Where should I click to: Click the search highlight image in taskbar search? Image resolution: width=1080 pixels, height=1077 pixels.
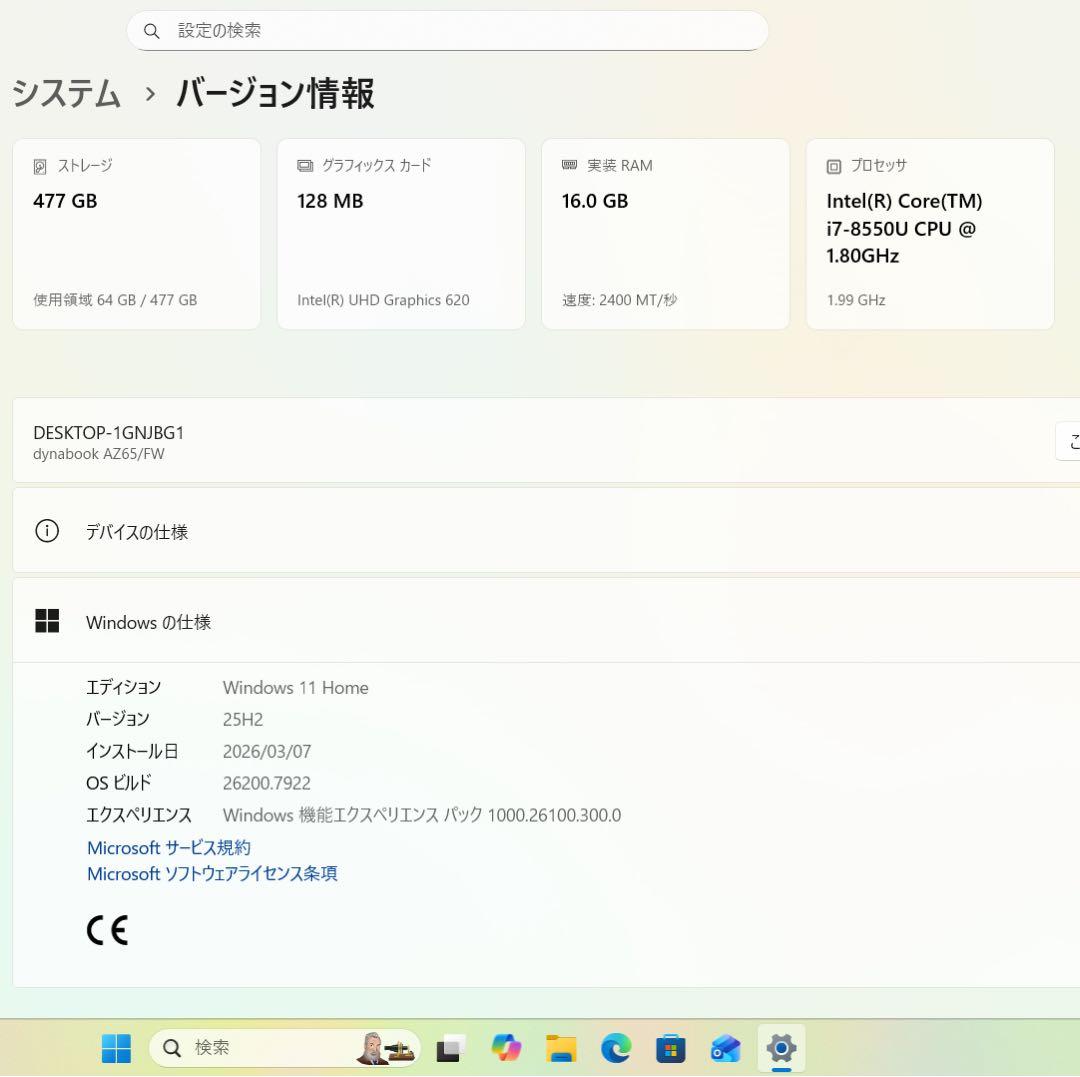pyautogui.click(x=386, y=1048)
